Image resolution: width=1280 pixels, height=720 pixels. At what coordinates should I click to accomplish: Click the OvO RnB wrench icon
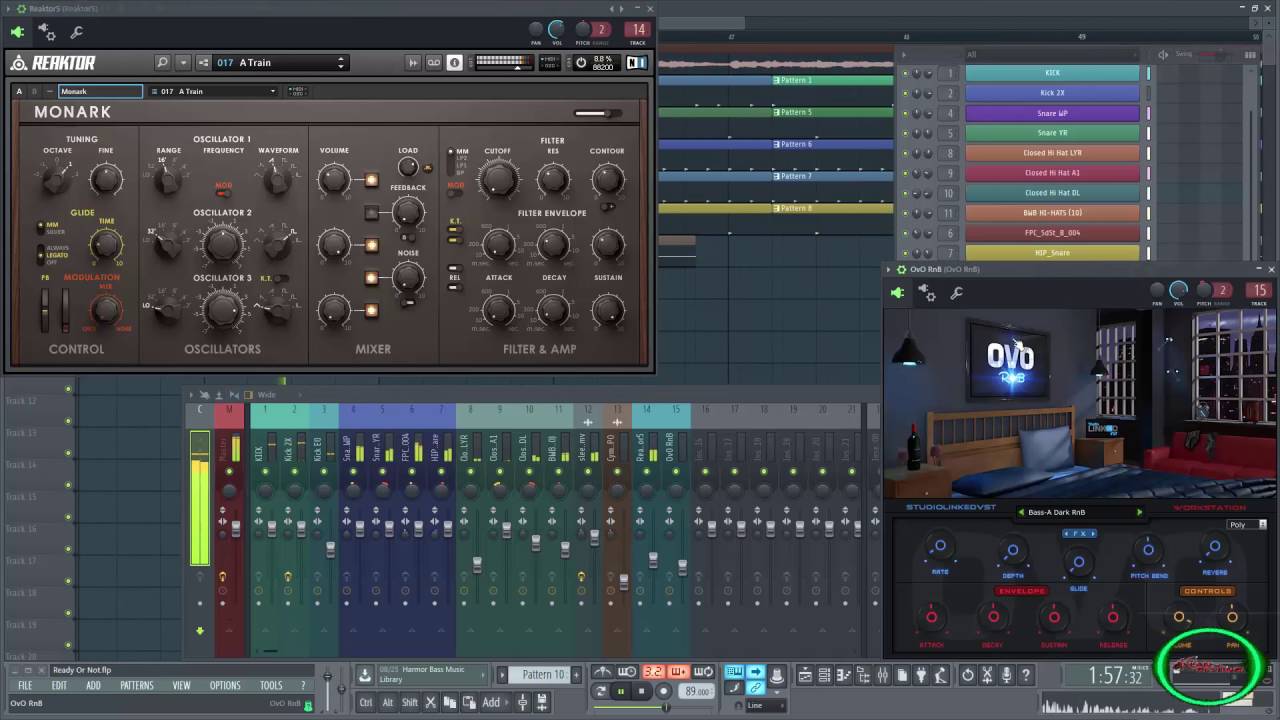(x=957, y=293)
